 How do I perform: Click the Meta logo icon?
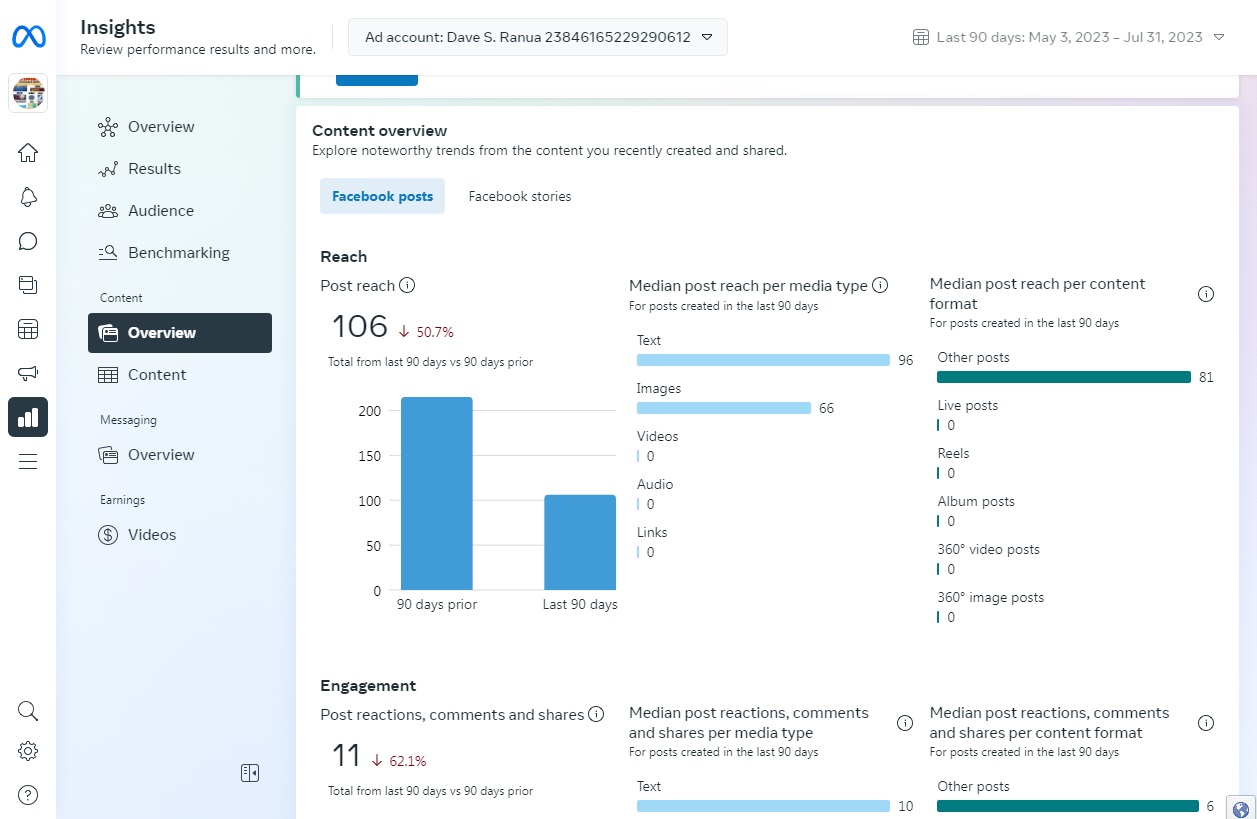coord(28,37)
